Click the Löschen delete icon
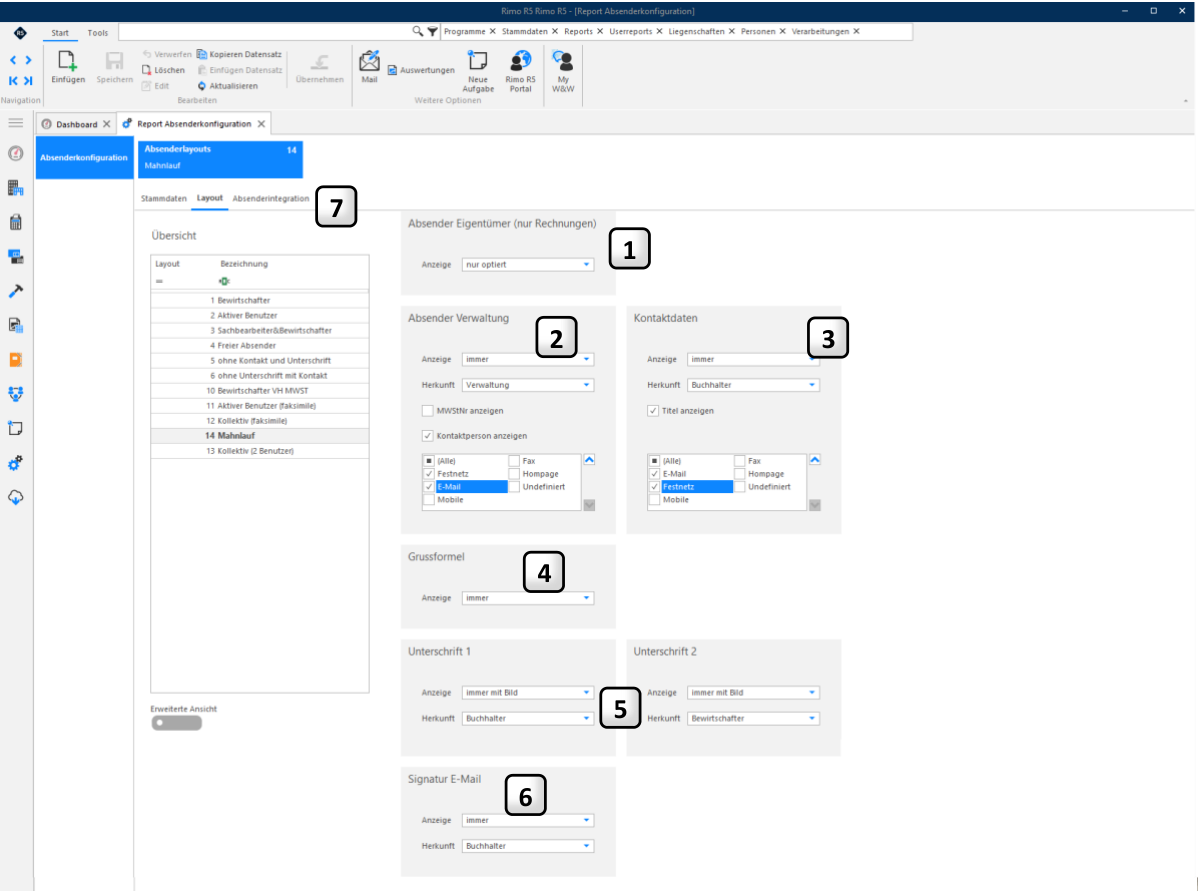The height and width of the screenshot is (893, 1200). (146, 70)
